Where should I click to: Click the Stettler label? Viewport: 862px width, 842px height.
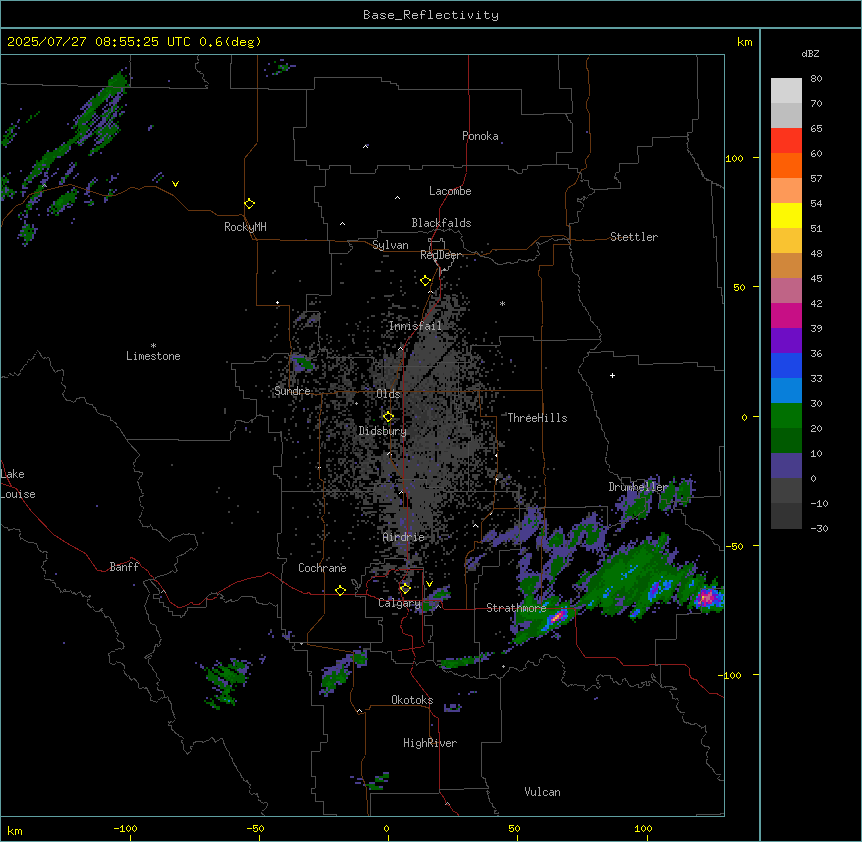point(634,237)
